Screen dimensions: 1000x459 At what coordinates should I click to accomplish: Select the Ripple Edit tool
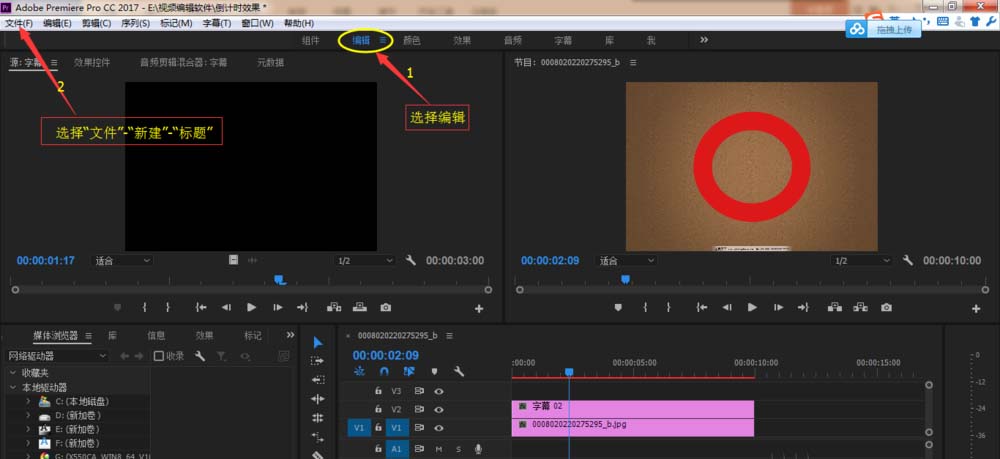pos(318,380)
